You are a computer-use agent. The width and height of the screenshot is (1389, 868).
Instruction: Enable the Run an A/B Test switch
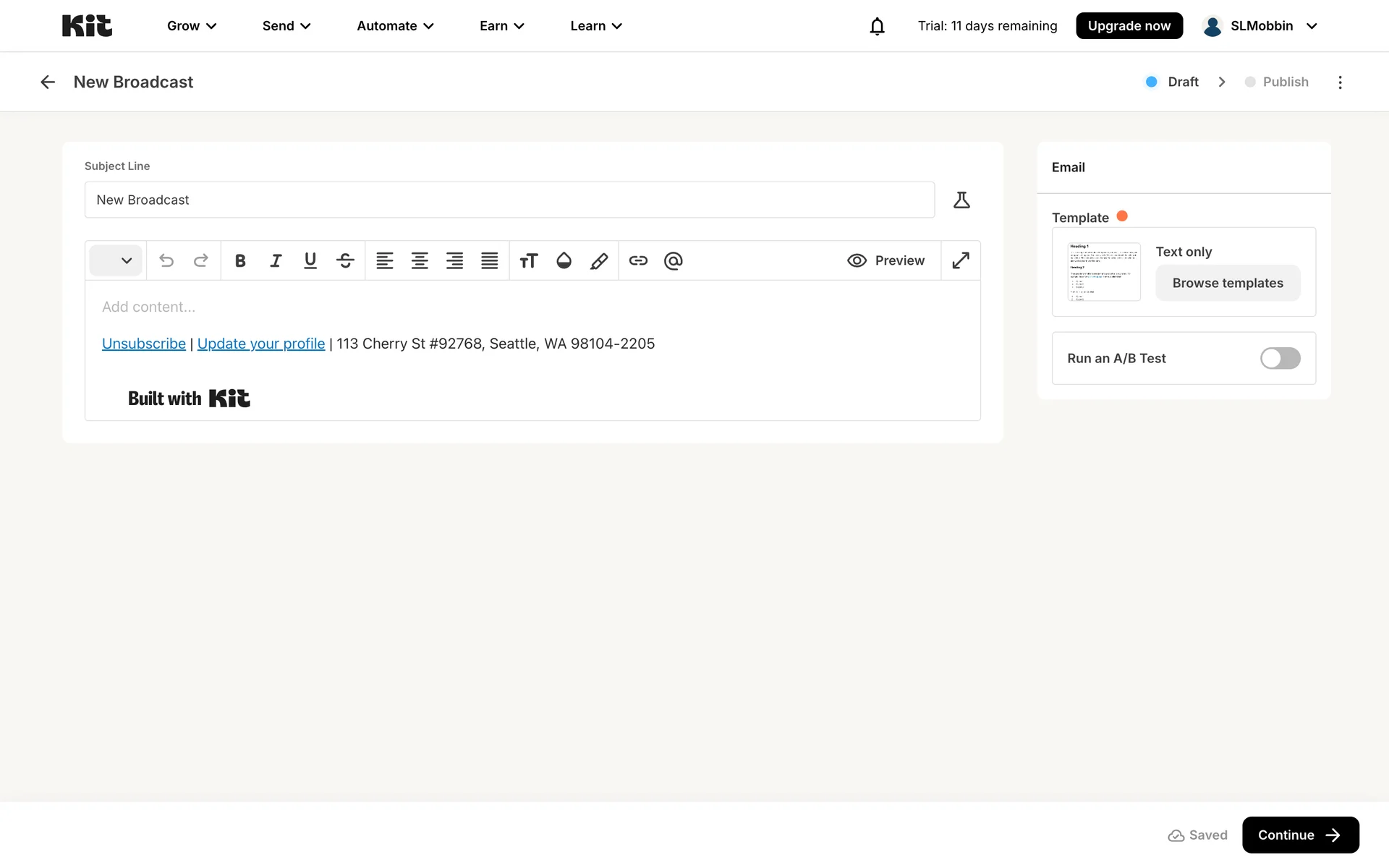click(1280, 358)
